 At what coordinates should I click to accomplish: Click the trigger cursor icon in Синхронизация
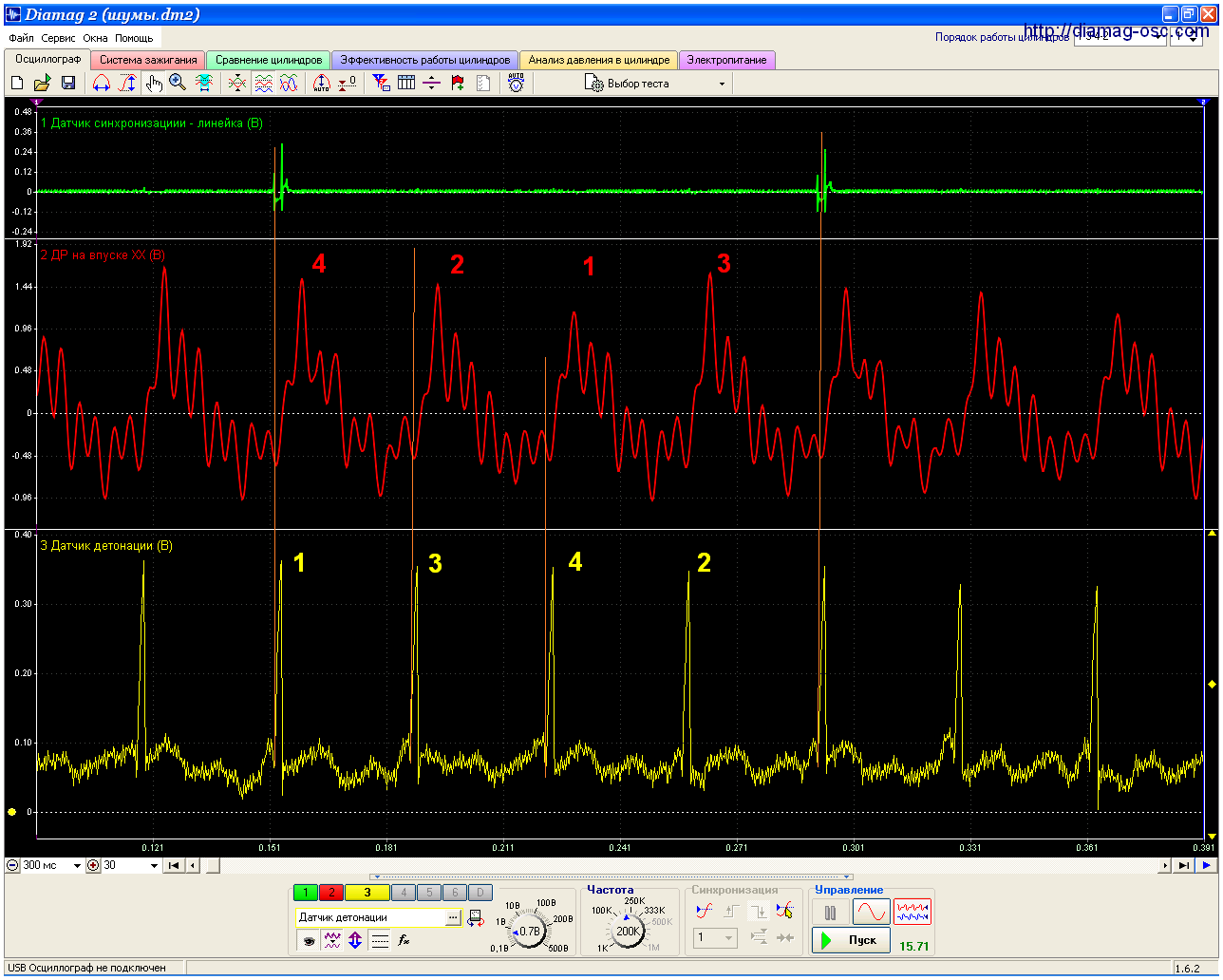(784, 911)
